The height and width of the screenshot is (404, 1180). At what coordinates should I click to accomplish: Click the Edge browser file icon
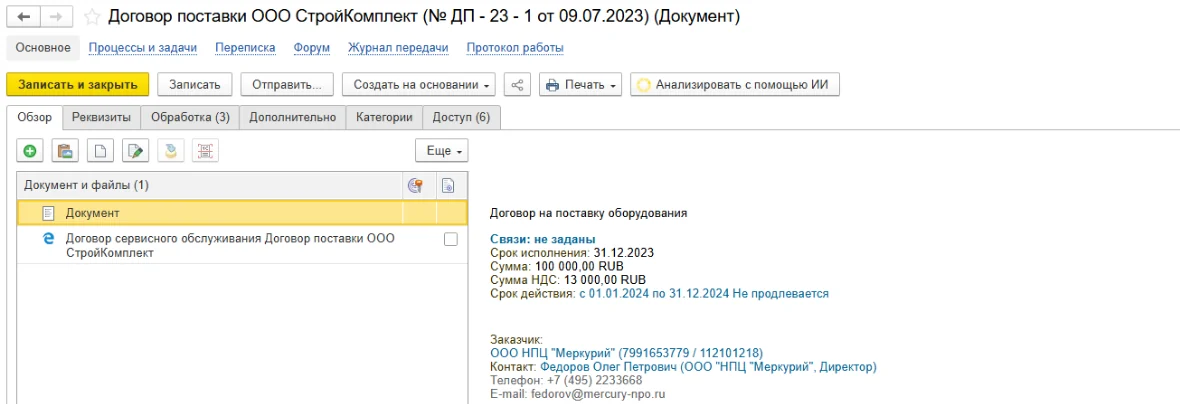tap(49, 238)
